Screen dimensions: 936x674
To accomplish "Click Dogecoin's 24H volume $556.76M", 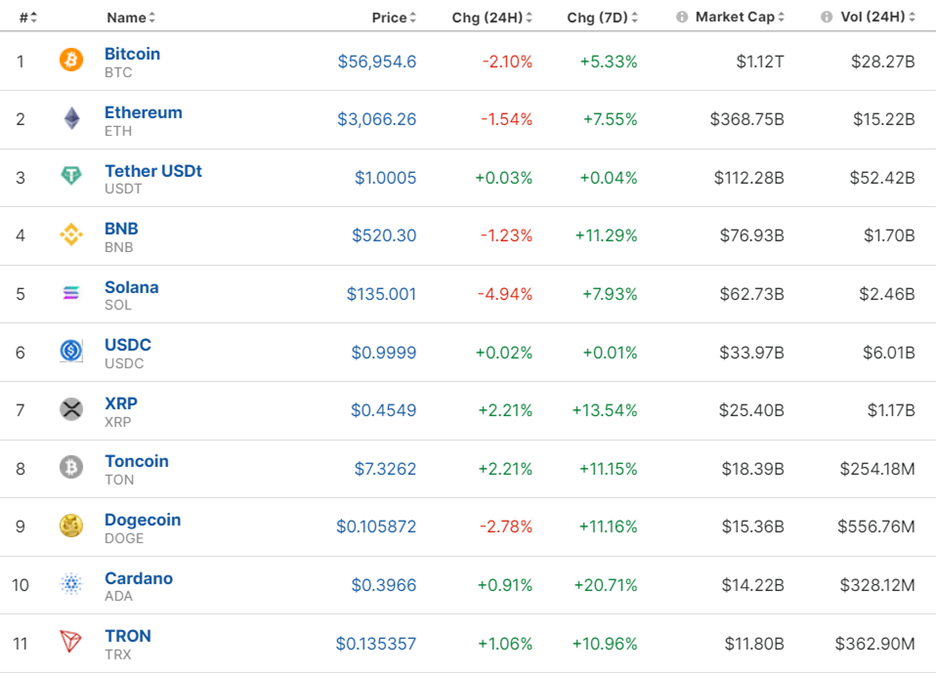I will tap(876, 527).
